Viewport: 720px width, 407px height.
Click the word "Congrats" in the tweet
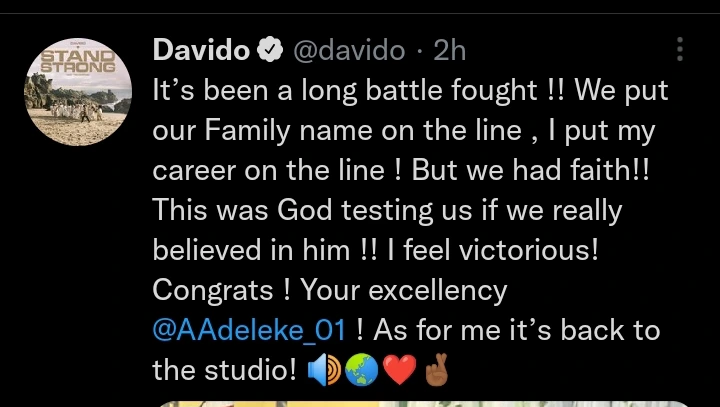tap(208, 290)
